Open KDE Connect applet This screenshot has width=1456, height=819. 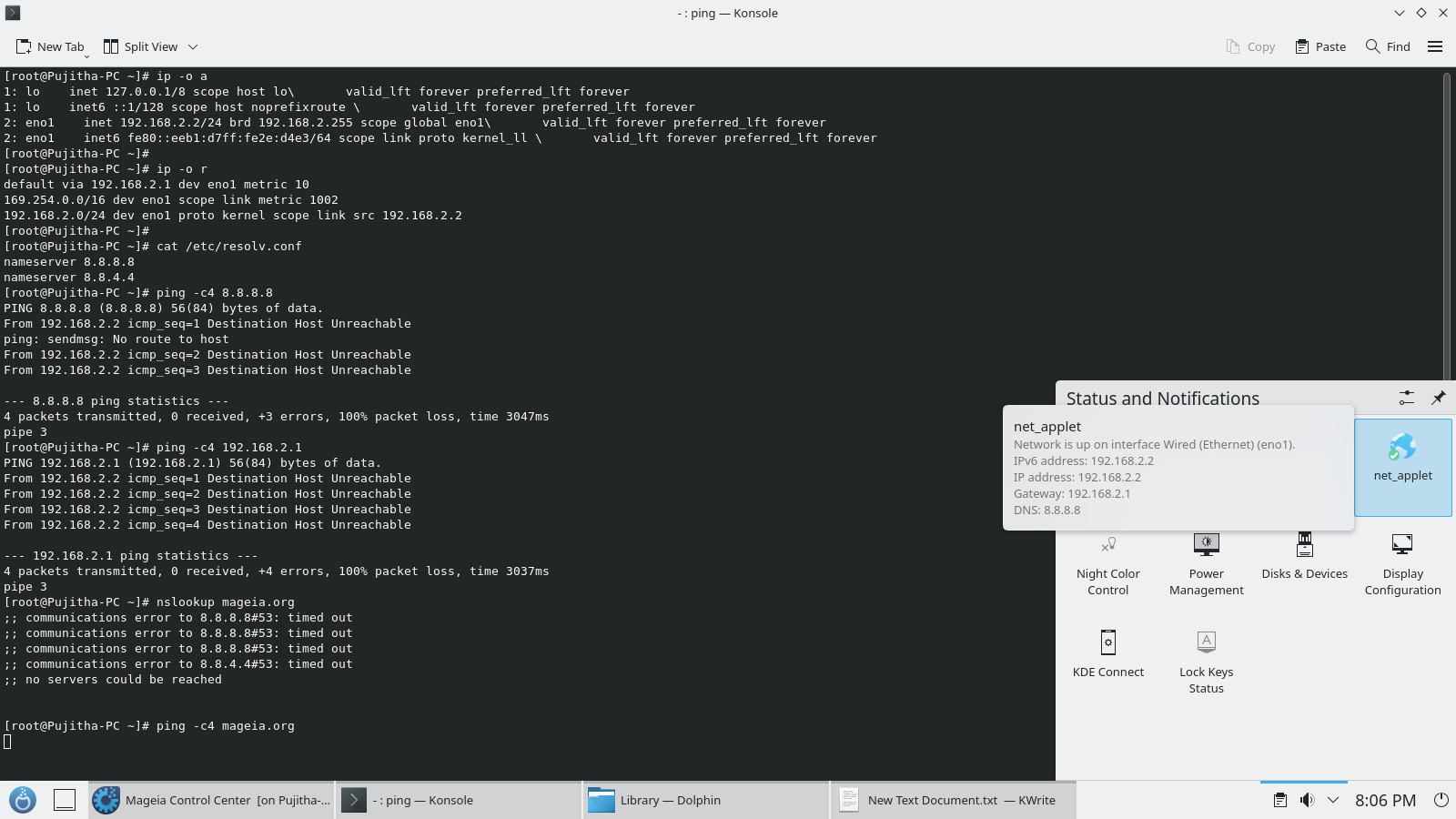coord(1107,654)
